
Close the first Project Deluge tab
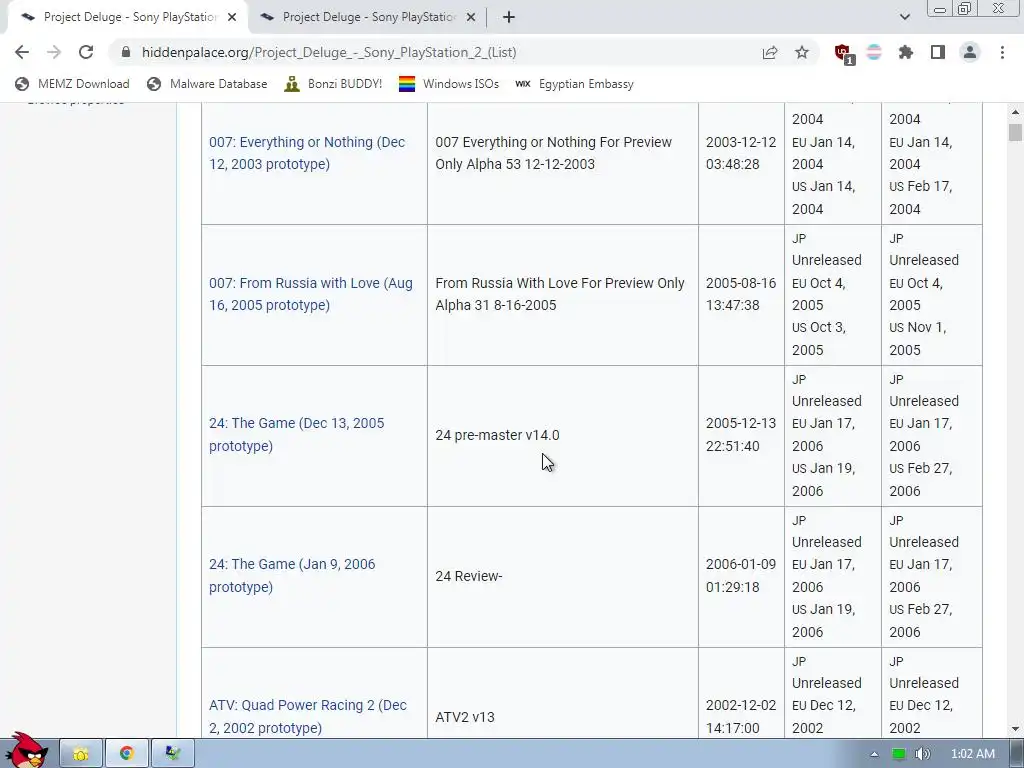point(232,17)
